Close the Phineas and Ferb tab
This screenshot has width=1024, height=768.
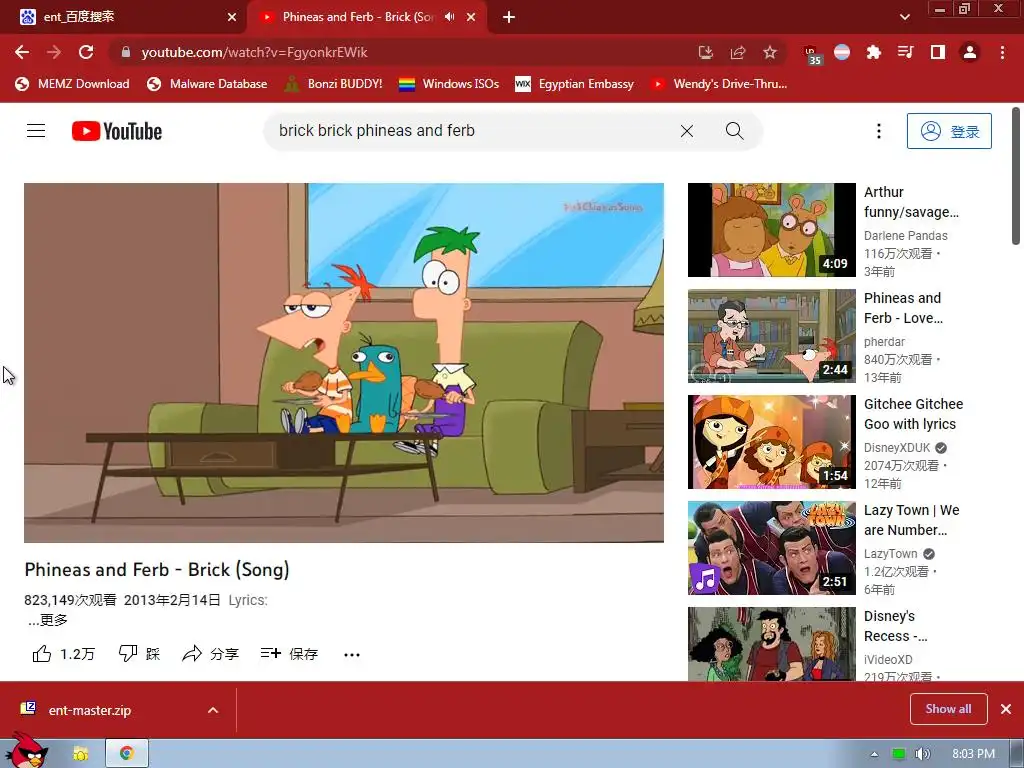pos(471,18)
